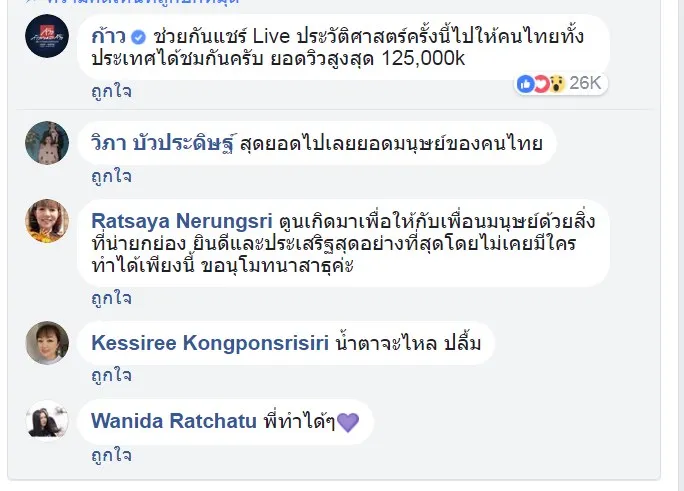Like Wanida Ratchatu's comment
Image resolution: width=684 pixels, height=491 pixels.
[x=111, y=456]
